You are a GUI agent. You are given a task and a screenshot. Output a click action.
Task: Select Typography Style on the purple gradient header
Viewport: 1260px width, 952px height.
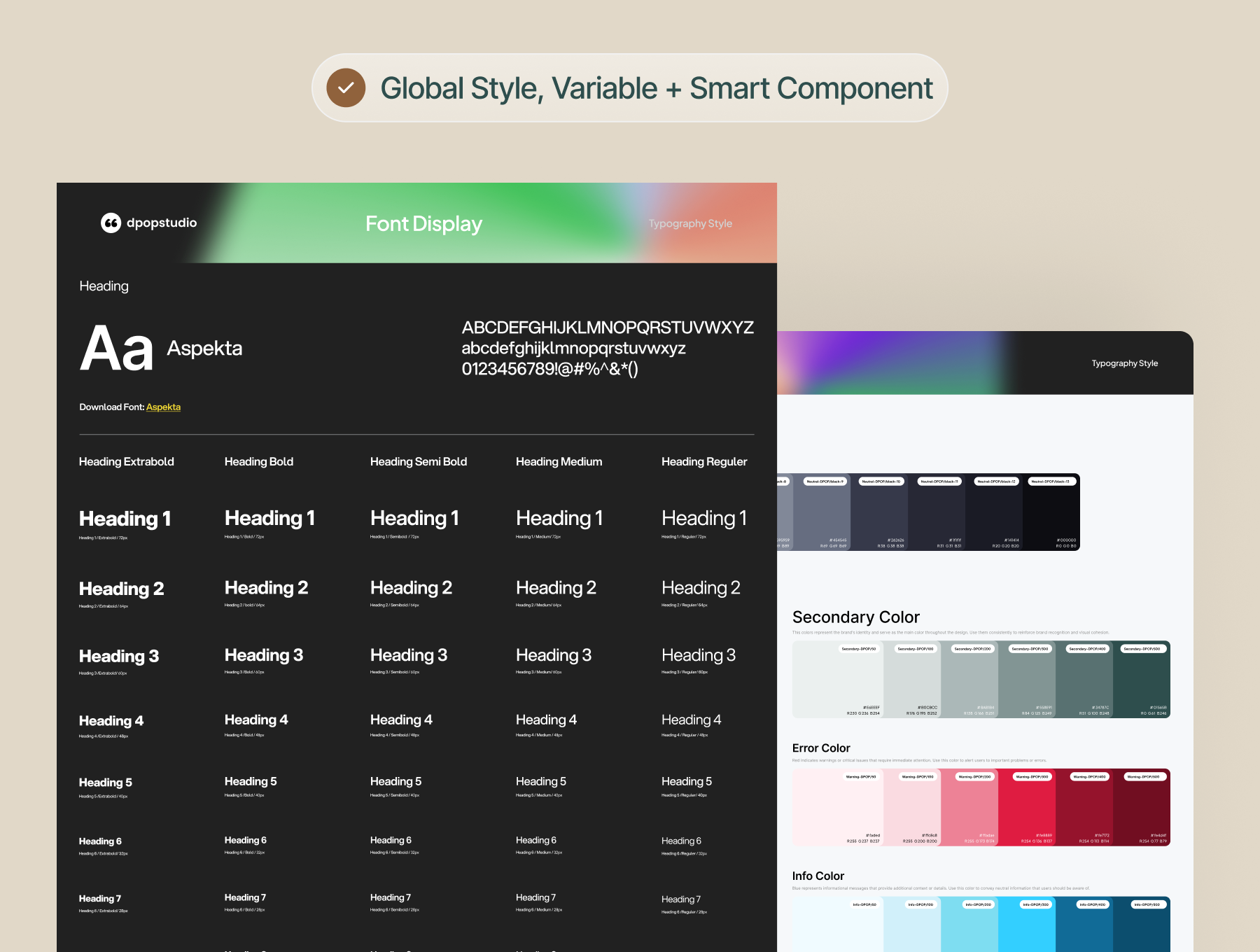[x=1124, y=363]
